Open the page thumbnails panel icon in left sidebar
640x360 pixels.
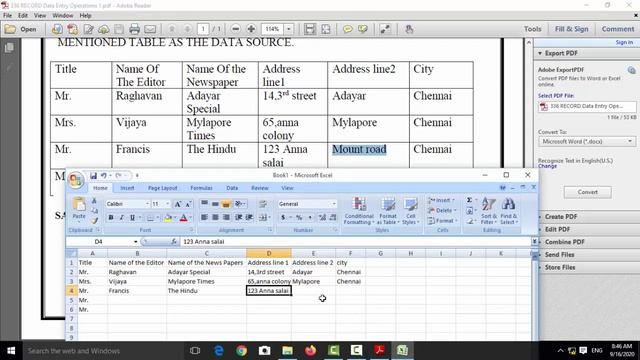point(9,48)
